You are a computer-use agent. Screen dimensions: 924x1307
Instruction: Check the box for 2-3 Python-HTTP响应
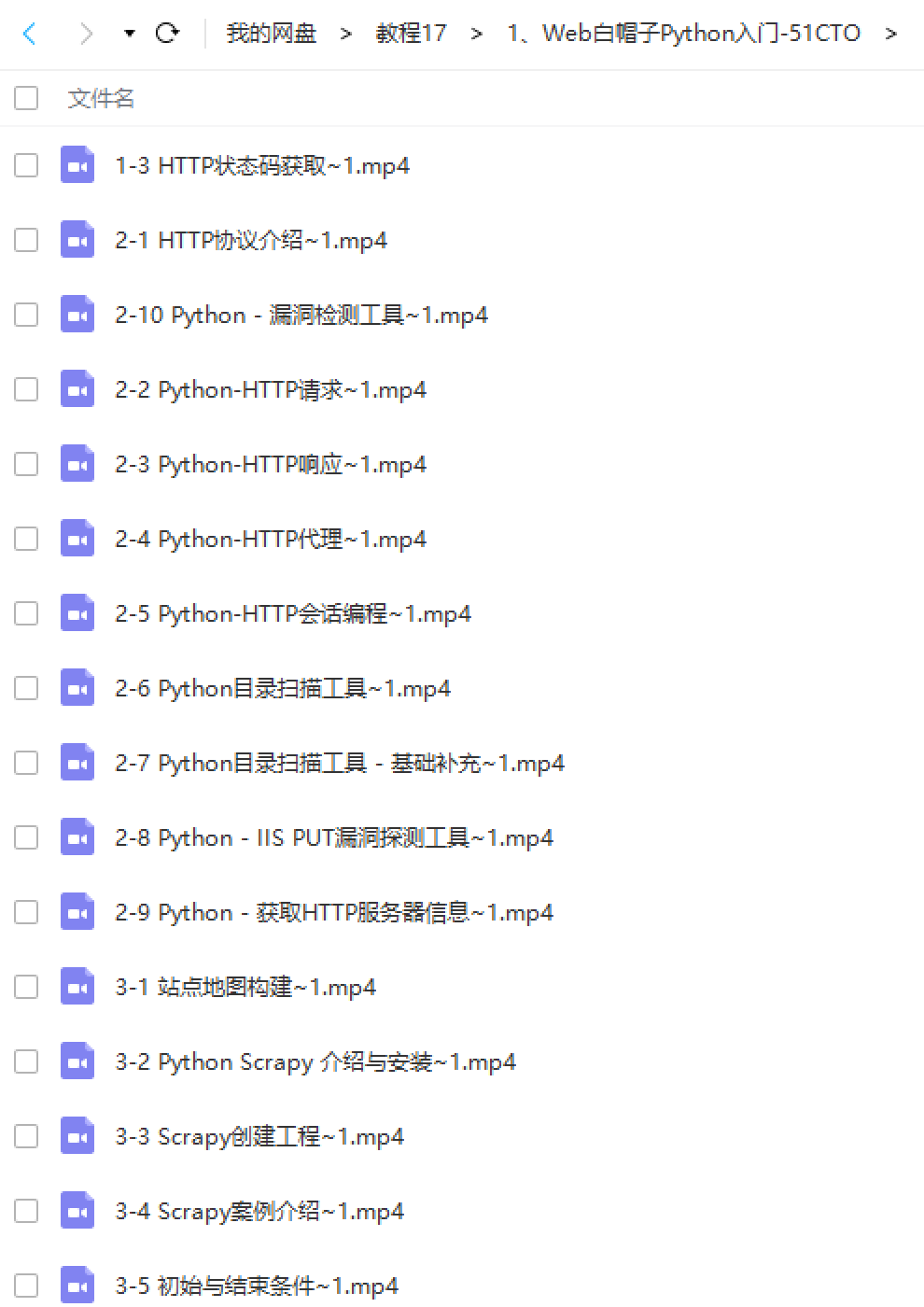26,464
